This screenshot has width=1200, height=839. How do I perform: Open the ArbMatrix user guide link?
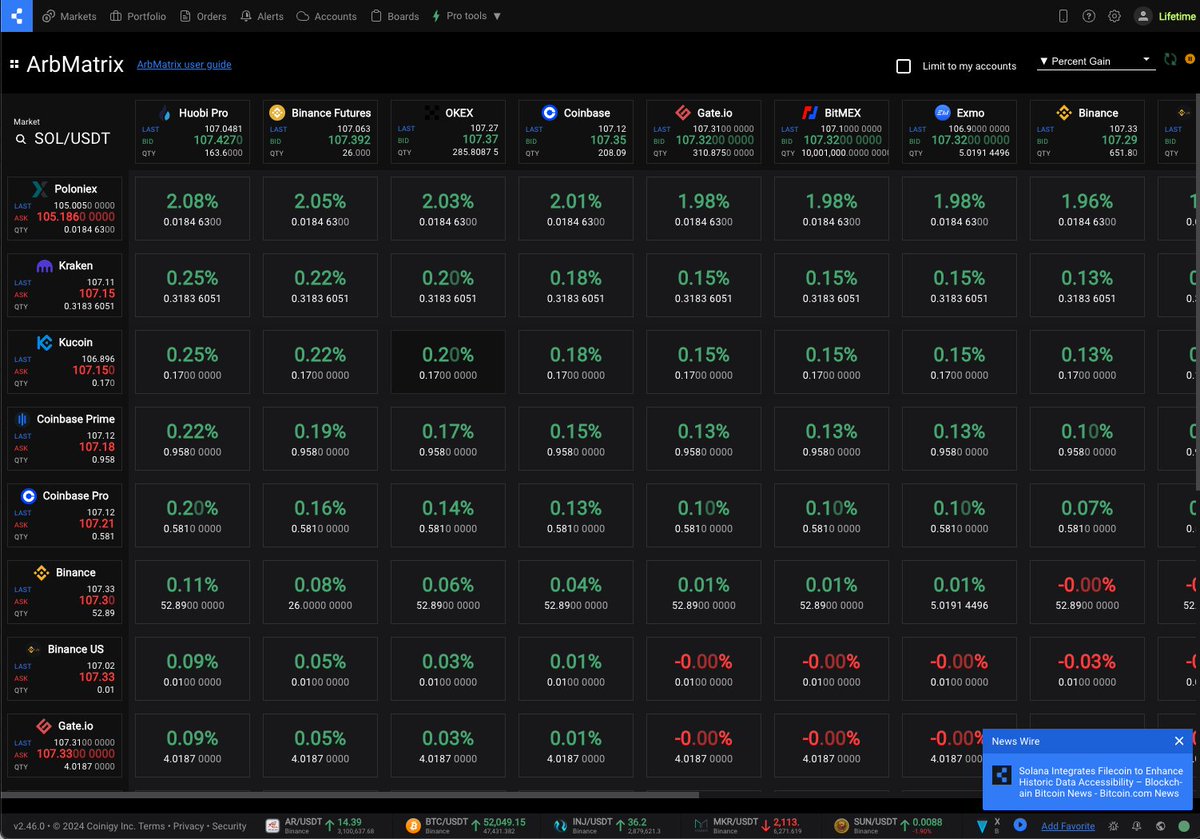pos(184,64)
